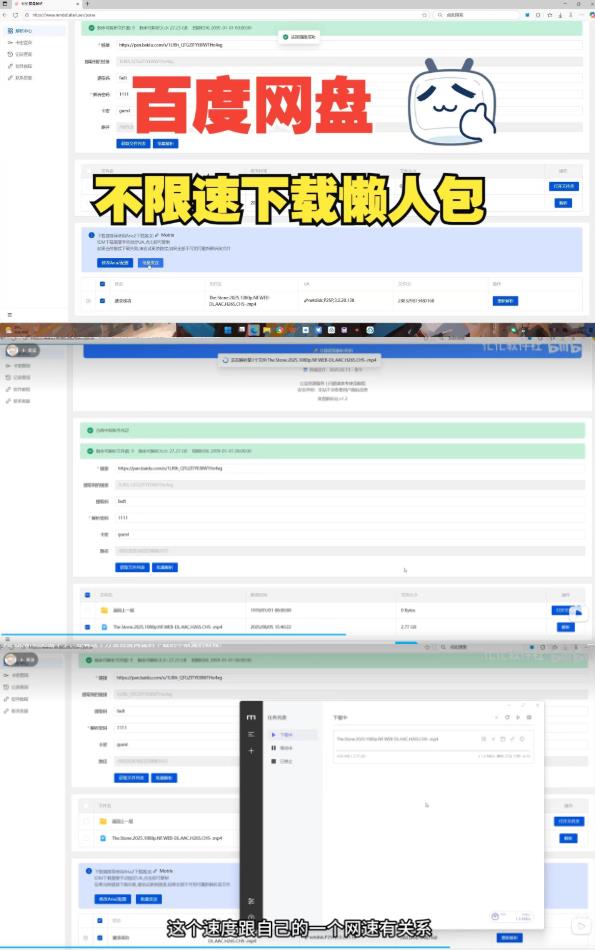Click the '批量解析' button in the top frame
The image size is (595, 950).
[165, 144]
